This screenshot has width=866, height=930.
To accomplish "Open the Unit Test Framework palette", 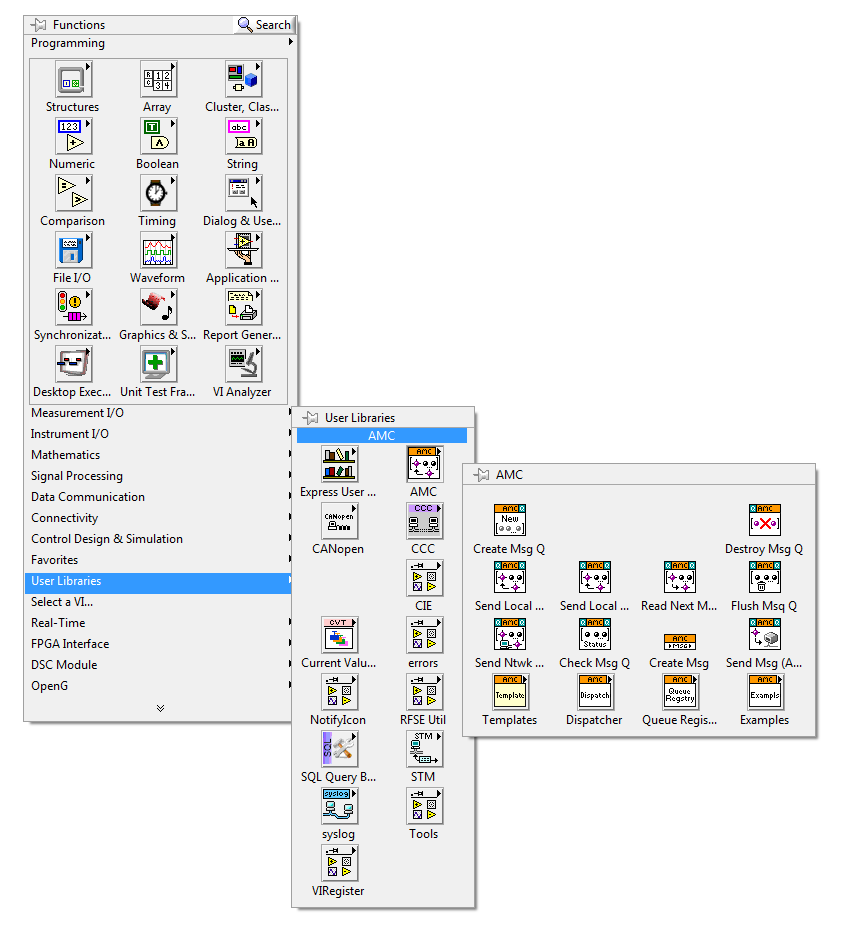I will tap(158, 364).
